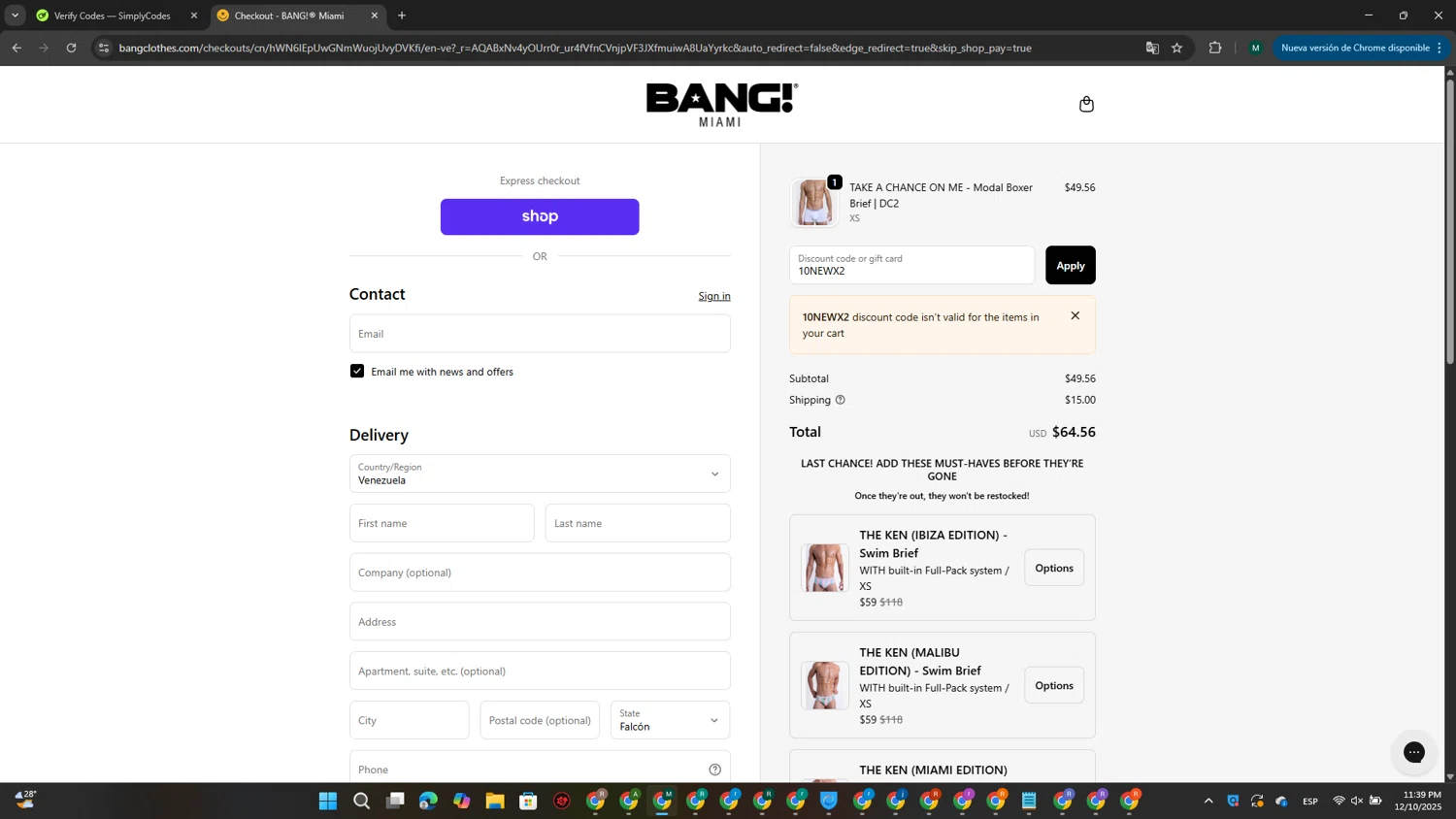This screenshot has height=819, width=1456.
Task: Click the phone field help icon
Action: coord(714,770)
